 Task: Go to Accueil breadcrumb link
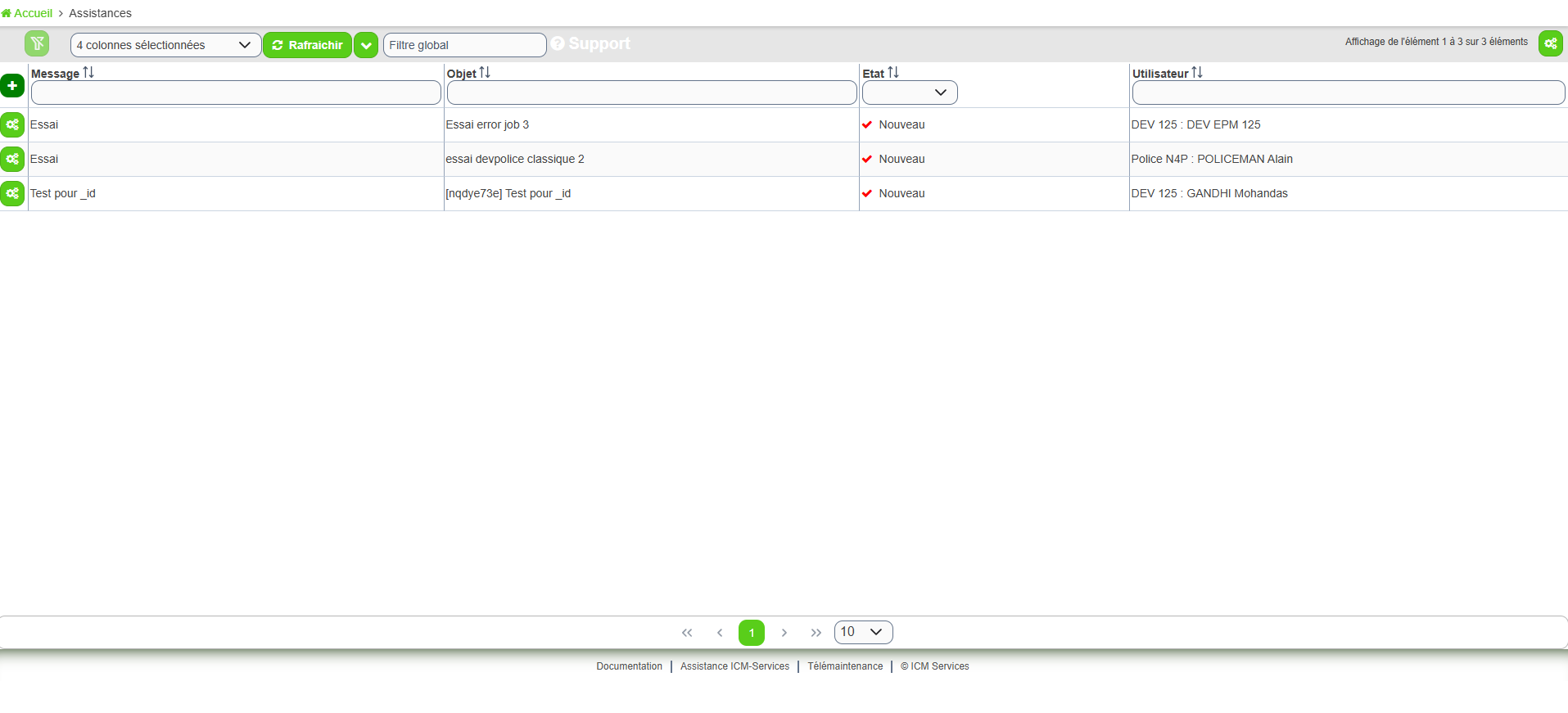pyautogui.click(x=27, y=13)
